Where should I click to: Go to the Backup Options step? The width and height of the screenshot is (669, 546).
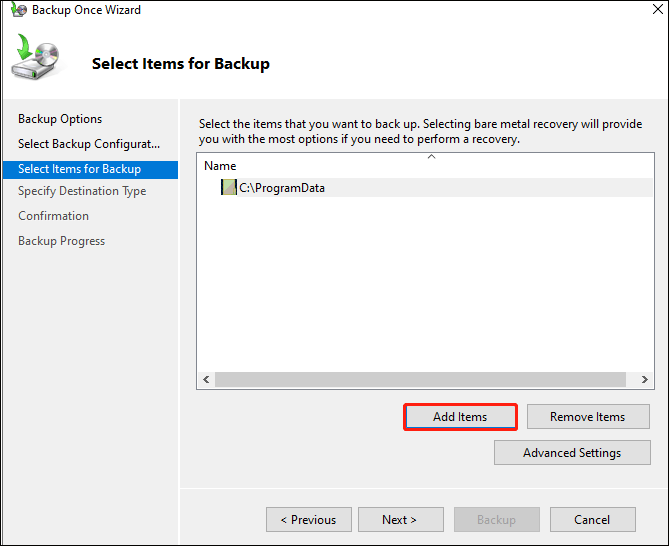click(60, 119)
